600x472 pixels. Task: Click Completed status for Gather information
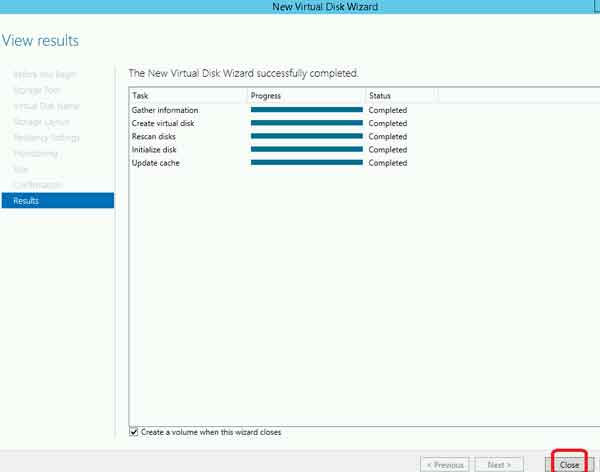[x=388, y=110]
